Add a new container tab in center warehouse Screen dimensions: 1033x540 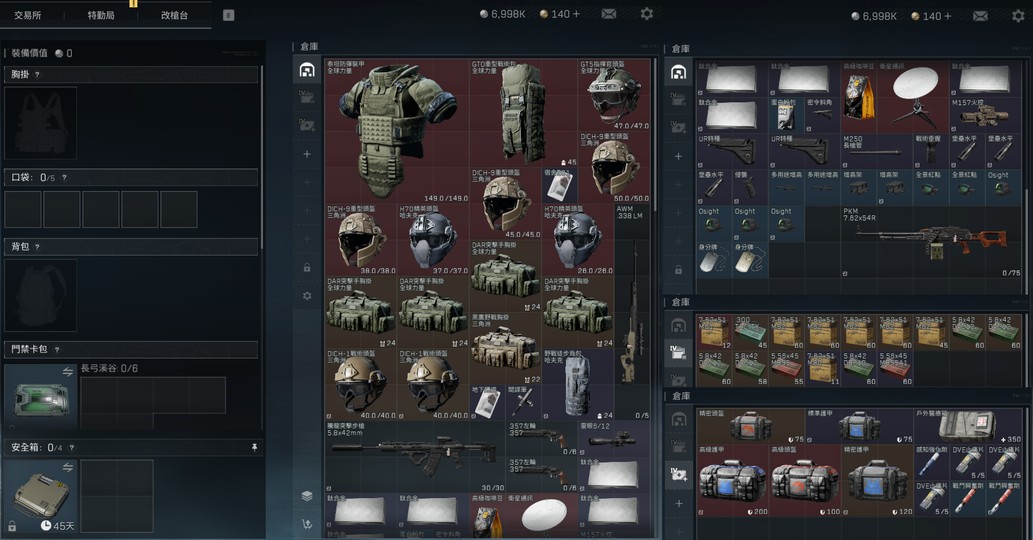point(307,154)
